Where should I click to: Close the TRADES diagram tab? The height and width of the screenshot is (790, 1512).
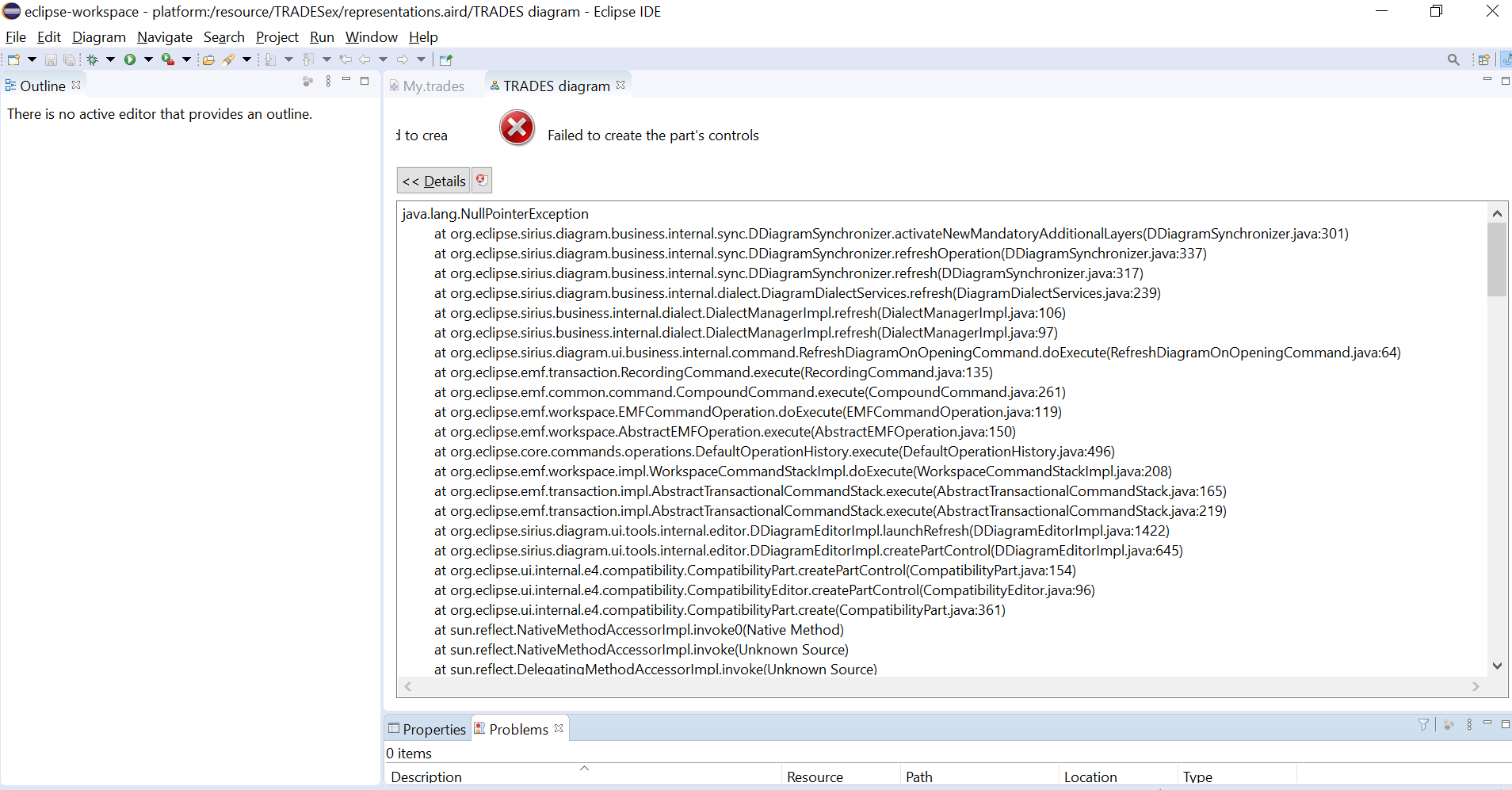click(620, 85)
